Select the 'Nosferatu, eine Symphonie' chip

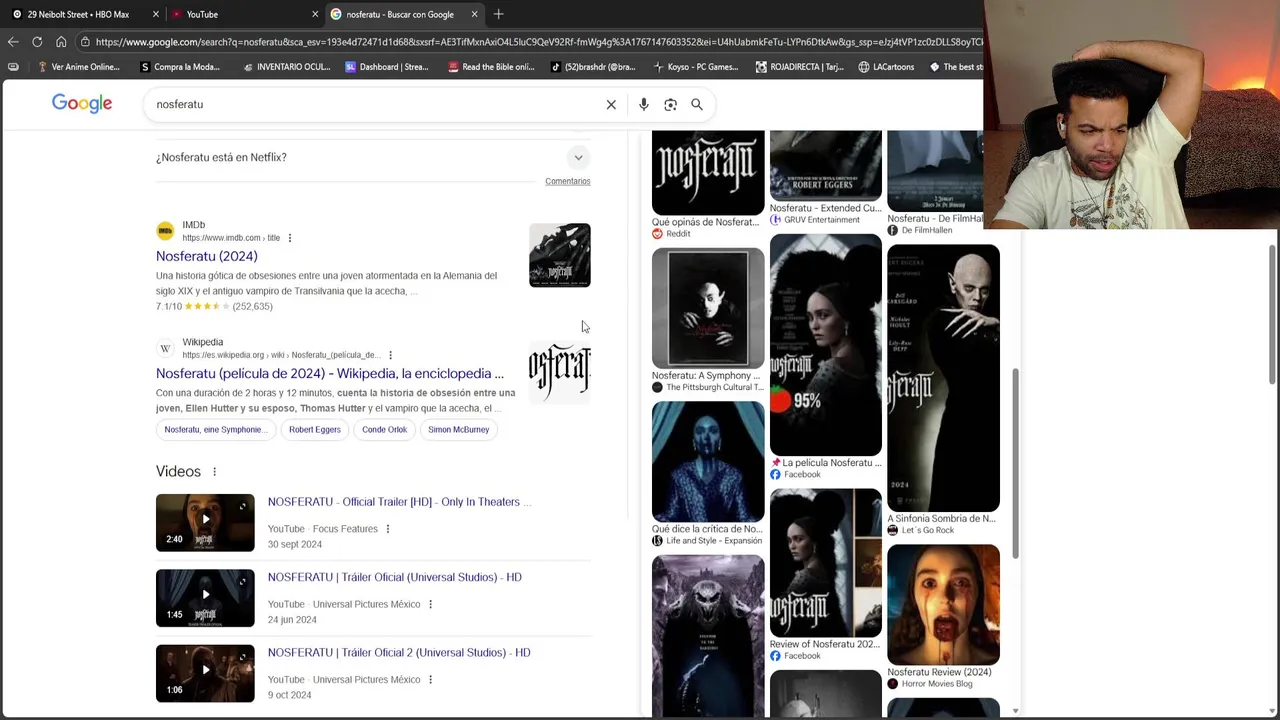coord(216,429)
